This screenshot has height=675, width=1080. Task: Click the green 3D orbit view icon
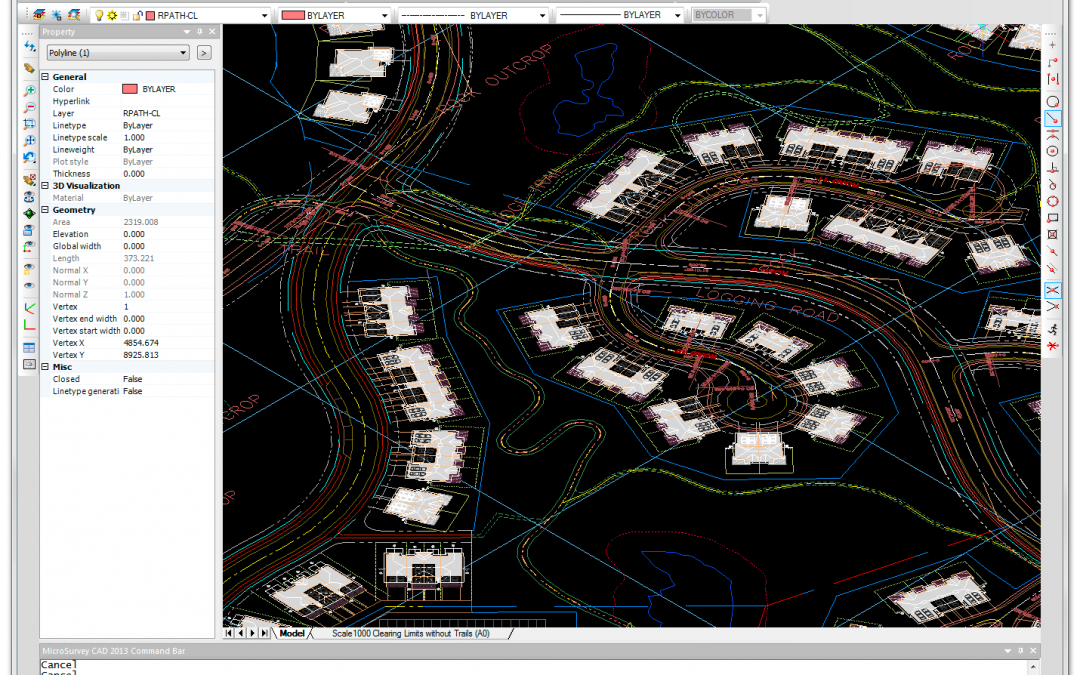tap(30, 213)
